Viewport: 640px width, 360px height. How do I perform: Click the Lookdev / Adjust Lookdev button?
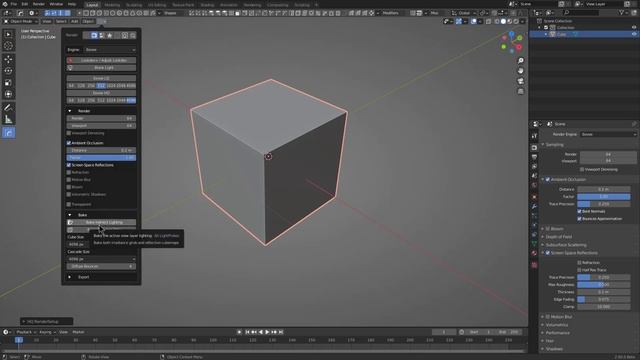coord(101,60)
